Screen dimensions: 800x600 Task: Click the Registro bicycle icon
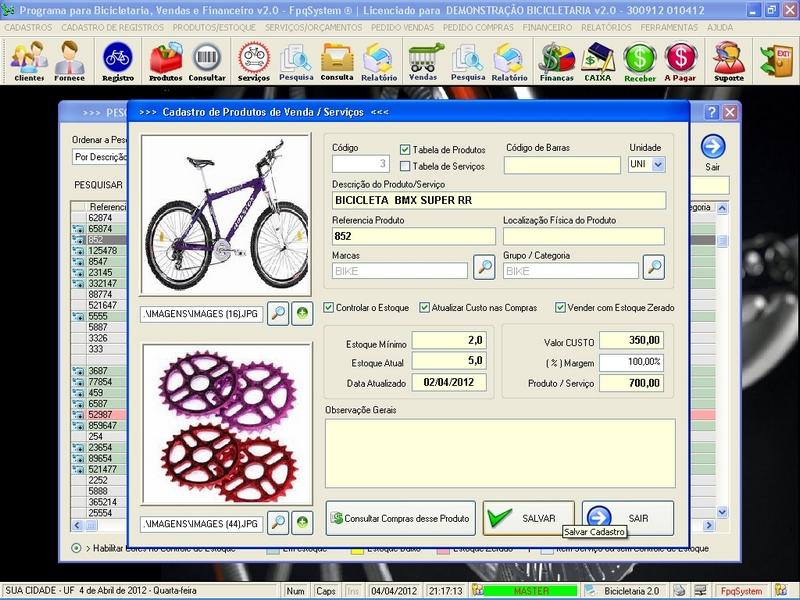[x=118, y=61]
